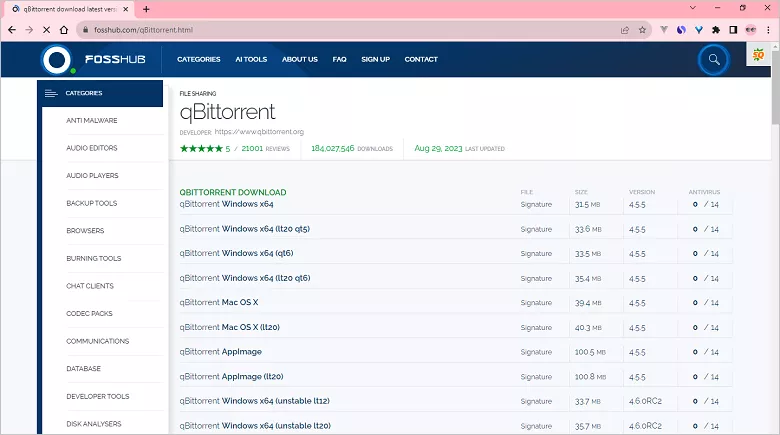
Task: Open the SIGN UP nav item
Action: (376, 59)
